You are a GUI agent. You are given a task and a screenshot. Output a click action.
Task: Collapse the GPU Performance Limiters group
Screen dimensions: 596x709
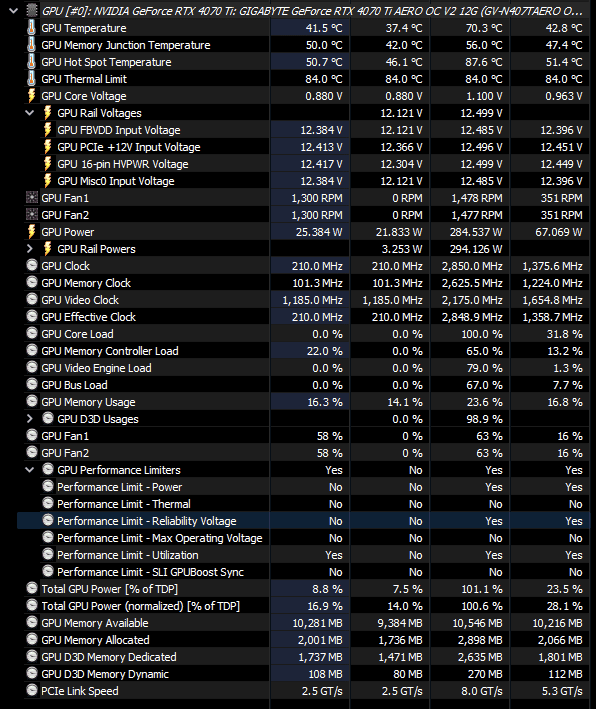pyautogui.click(x=30, y=470)
